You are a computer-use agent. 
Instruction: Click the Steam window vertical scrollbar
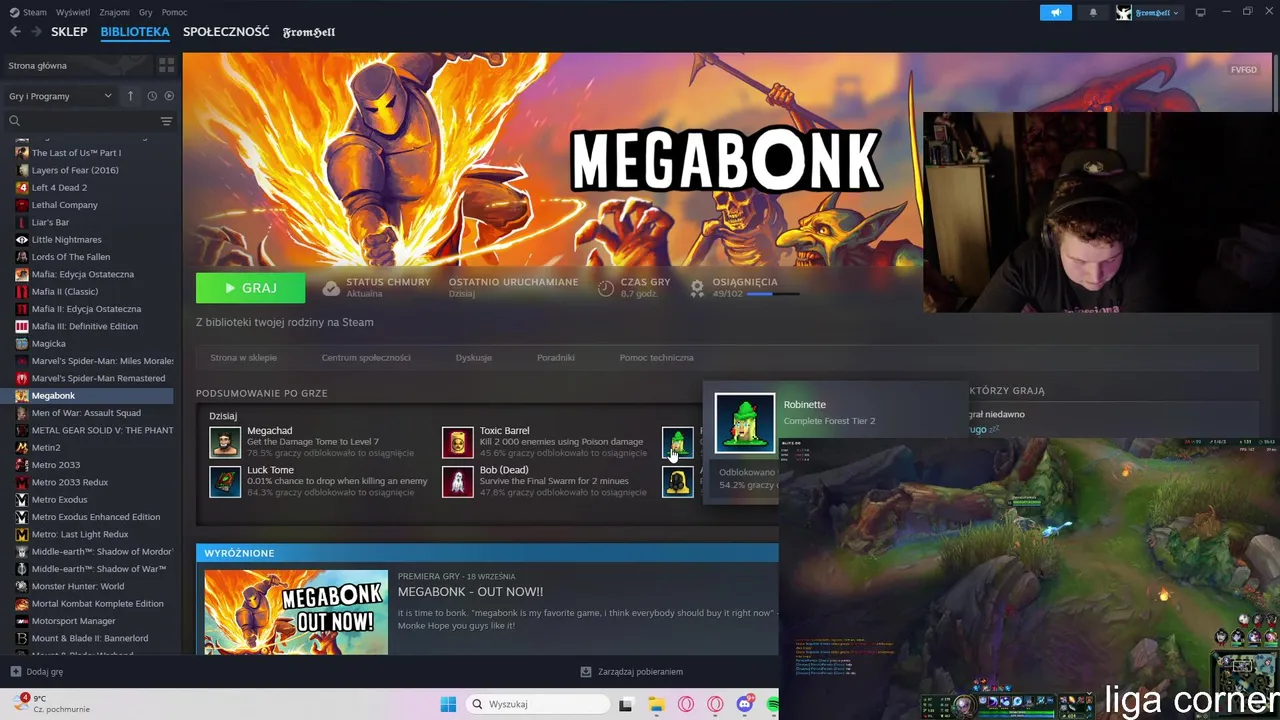pyautogui.click(x=1276, y=85)
